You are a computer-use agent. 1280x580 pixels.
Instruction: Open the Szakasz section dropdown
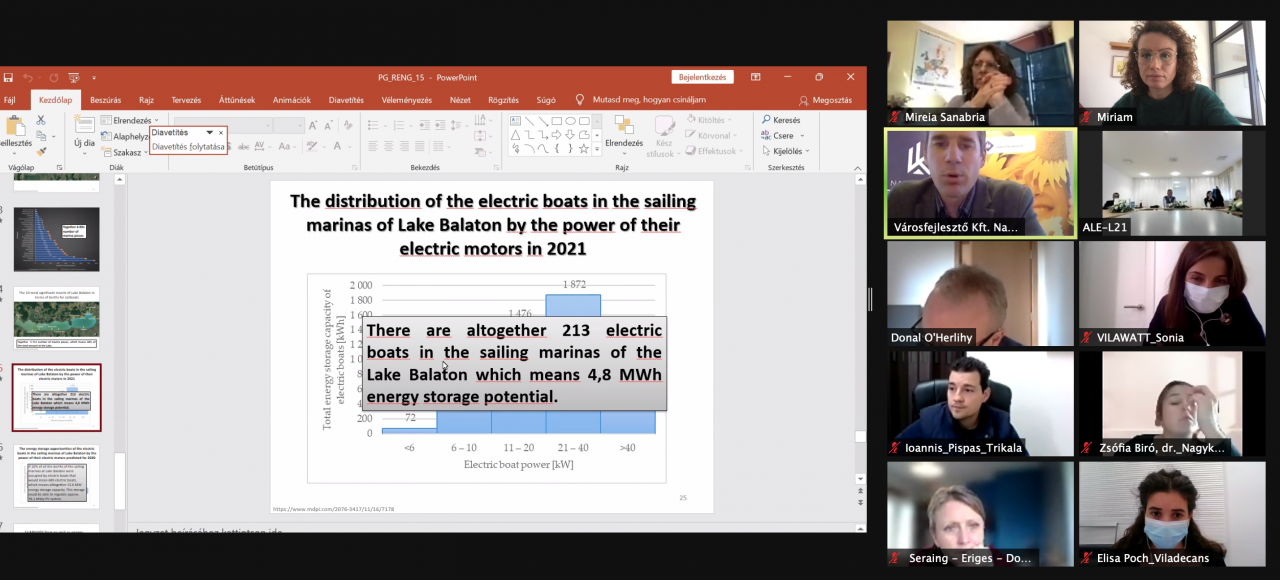click(126, 153)
